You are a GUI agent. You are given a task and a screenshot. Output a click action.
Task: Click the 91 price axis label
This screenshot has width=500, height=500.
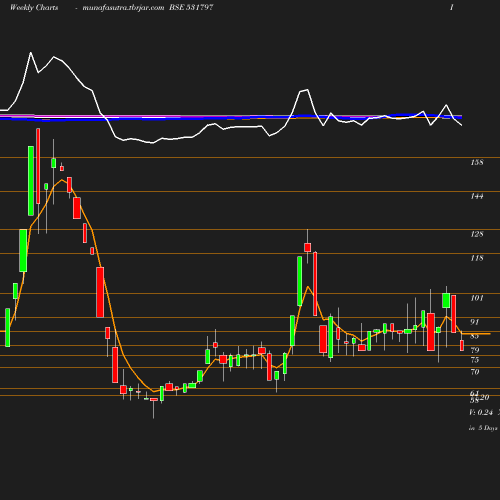(x=474, y=322)
